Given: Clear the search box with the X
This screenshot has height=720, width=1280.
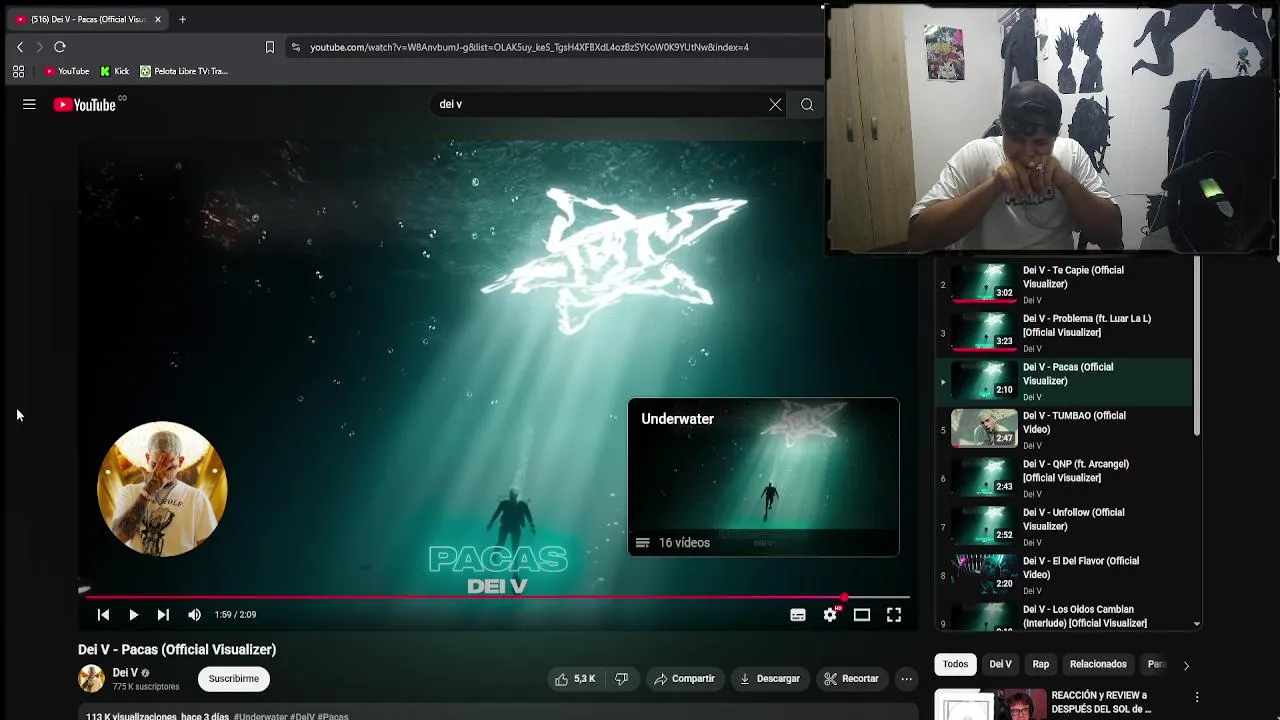Looking at the screenshot, I should click(775, 104).
